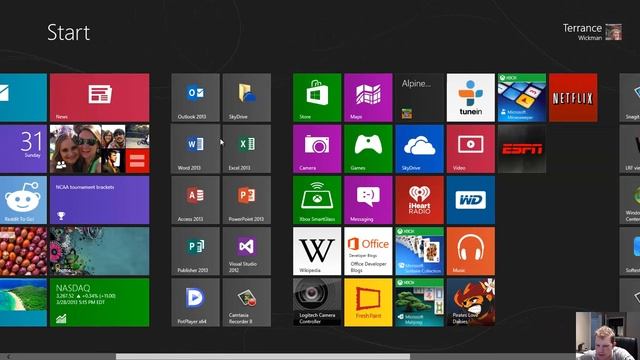Screen dimensions: 640x360
Task: Open the News tile
Action: point(100,98)
